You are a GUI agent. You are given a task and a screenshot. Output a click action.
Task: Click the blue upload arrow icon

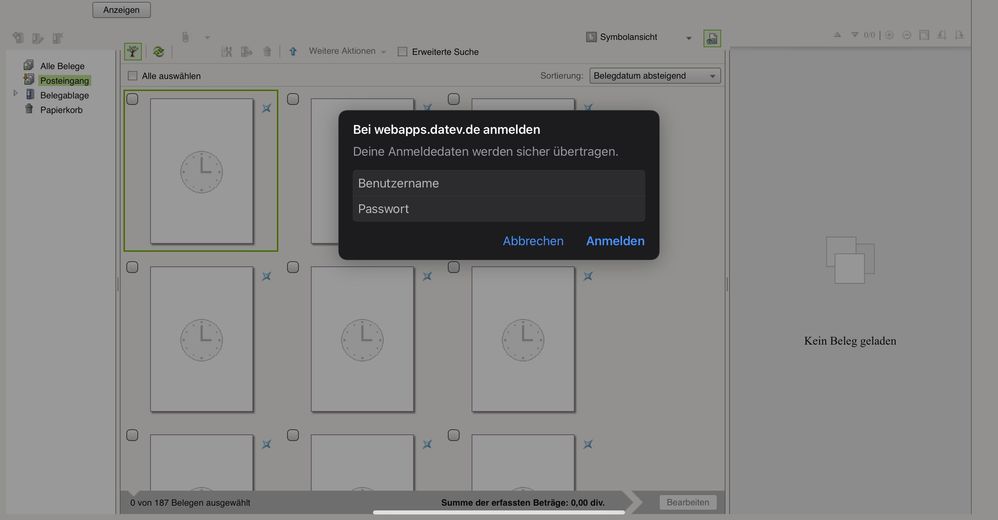pos(293,52)
